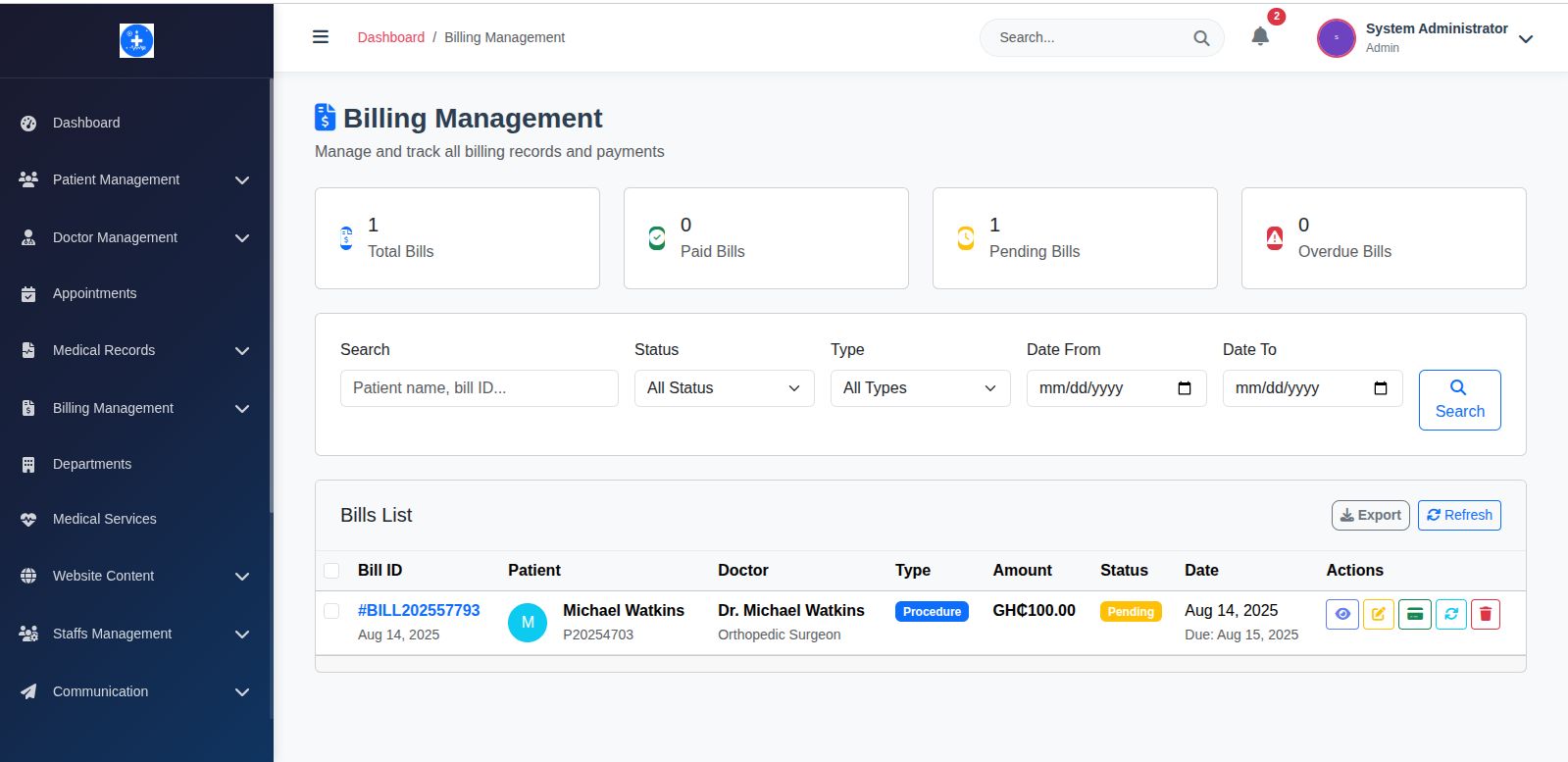
Task: Click the hamburger menu toggle icon
Action: pos(320,37)
